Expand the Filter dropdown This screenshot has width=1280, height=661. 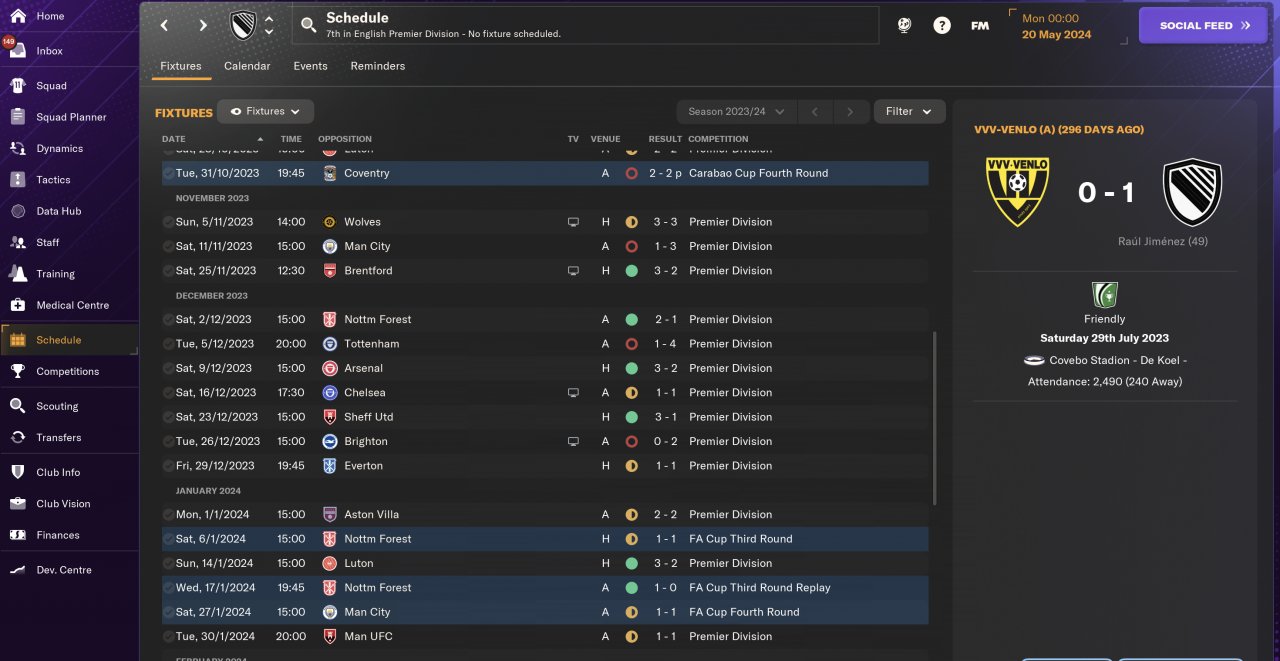(909, 111)
